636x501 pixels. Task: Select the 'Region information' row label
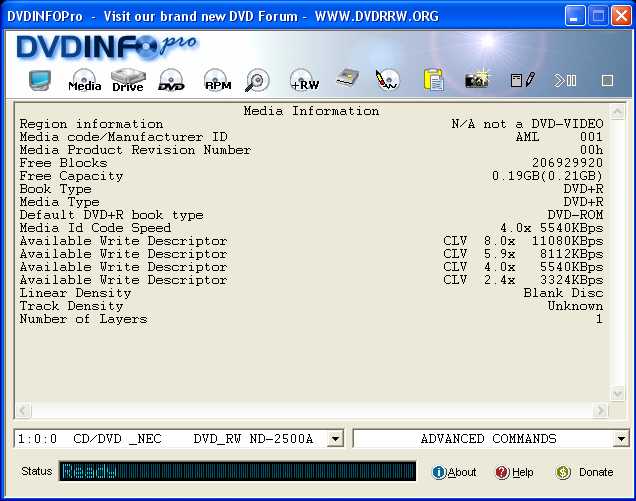pos(91,124)
